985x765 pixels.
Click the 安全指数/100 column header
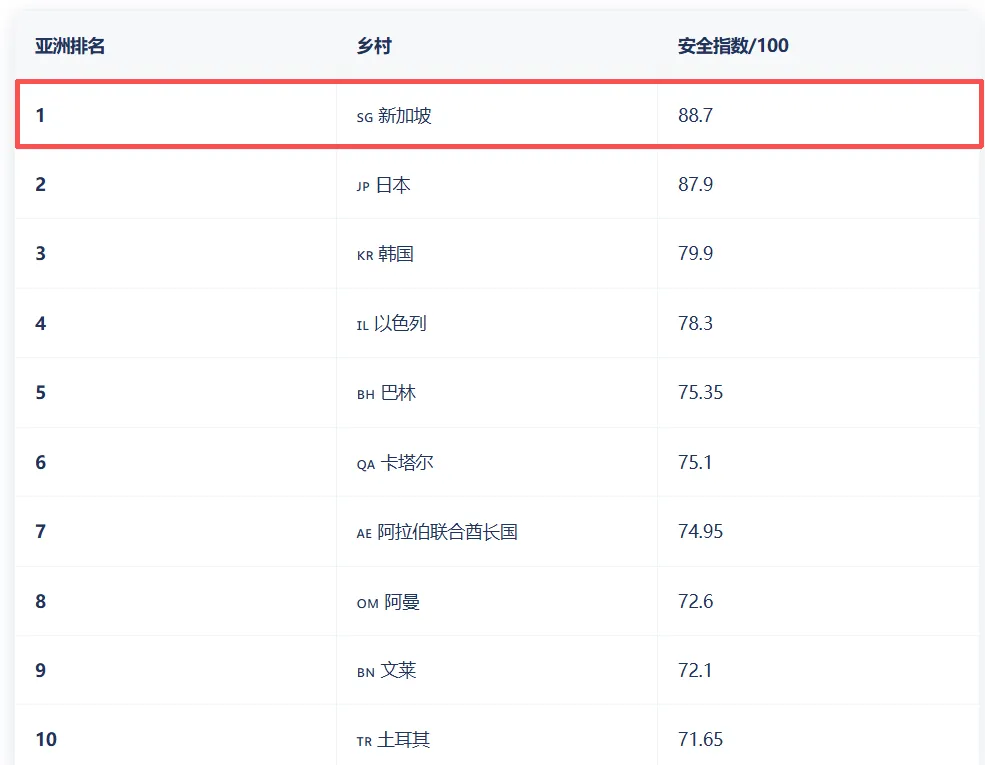(733, 46)
